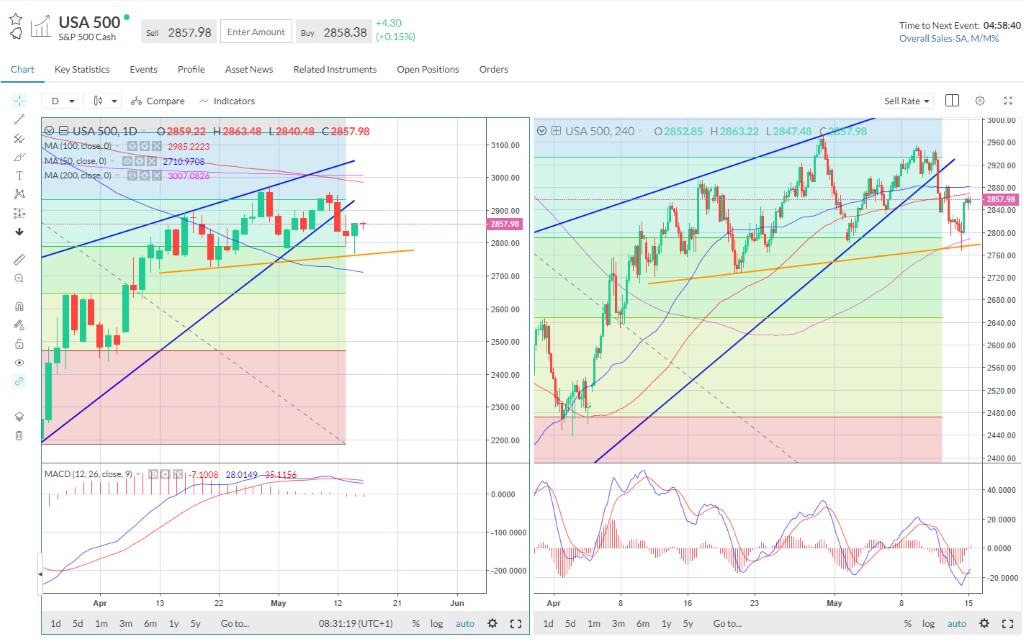
Task: Select the crosshair cursor tool
Action: click(19, 101)
